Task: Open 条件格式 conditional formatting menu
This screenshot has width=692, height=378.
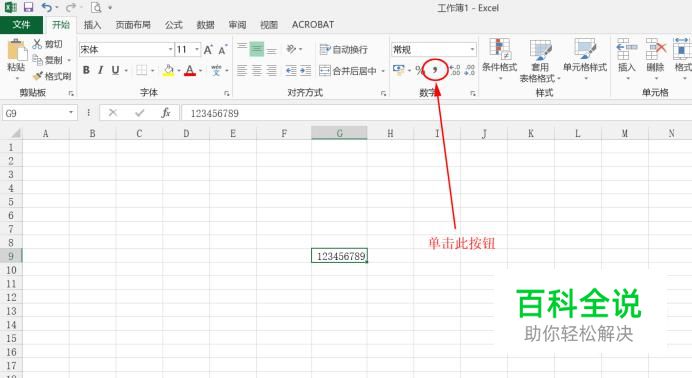Action: point(500,59)
